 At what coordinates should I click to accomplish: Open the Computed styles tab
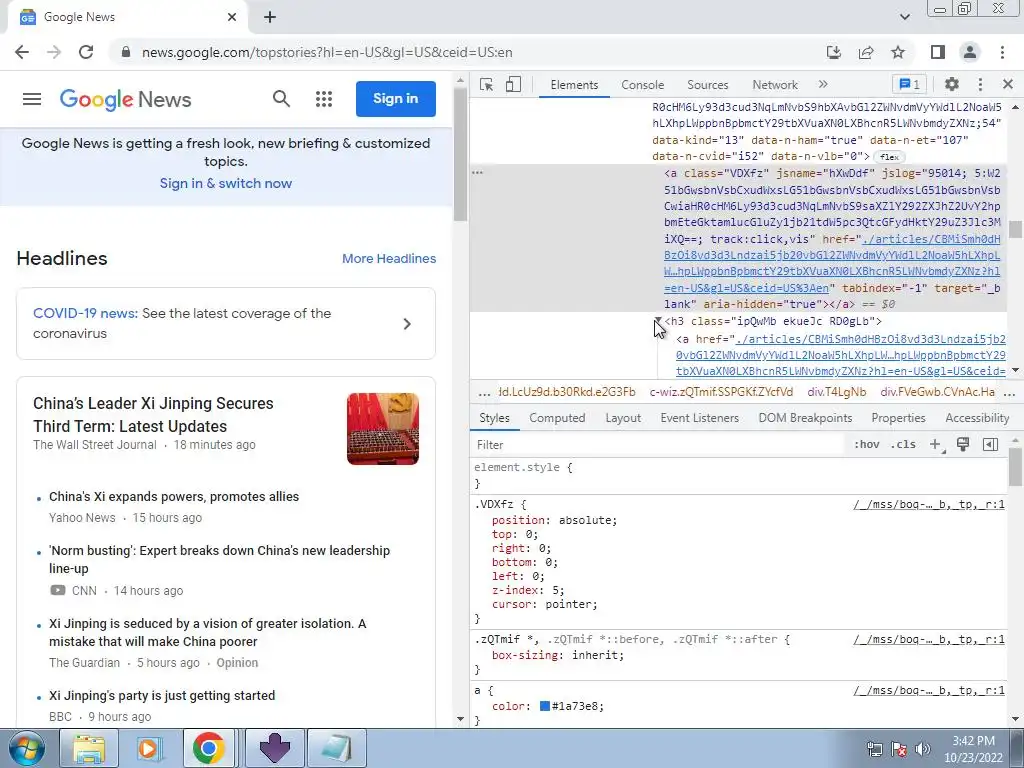click(x=557, y=418)
